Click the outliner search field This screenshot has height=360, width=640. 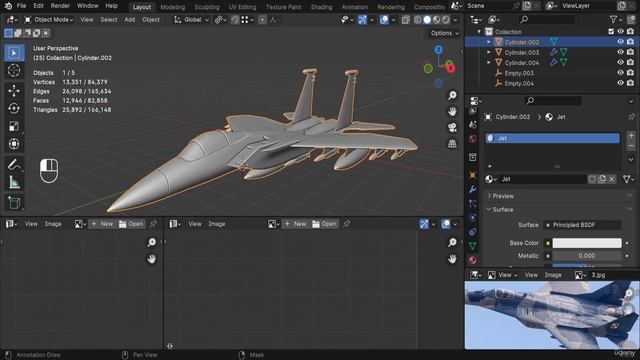click(548, 19)
